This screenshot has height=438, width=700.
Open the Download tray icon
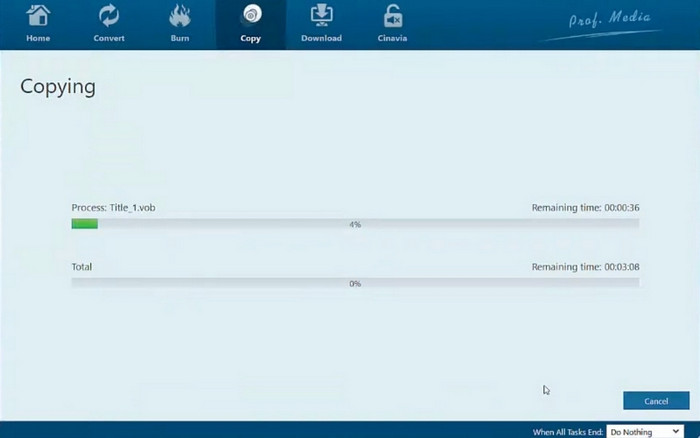click(321, 16)
